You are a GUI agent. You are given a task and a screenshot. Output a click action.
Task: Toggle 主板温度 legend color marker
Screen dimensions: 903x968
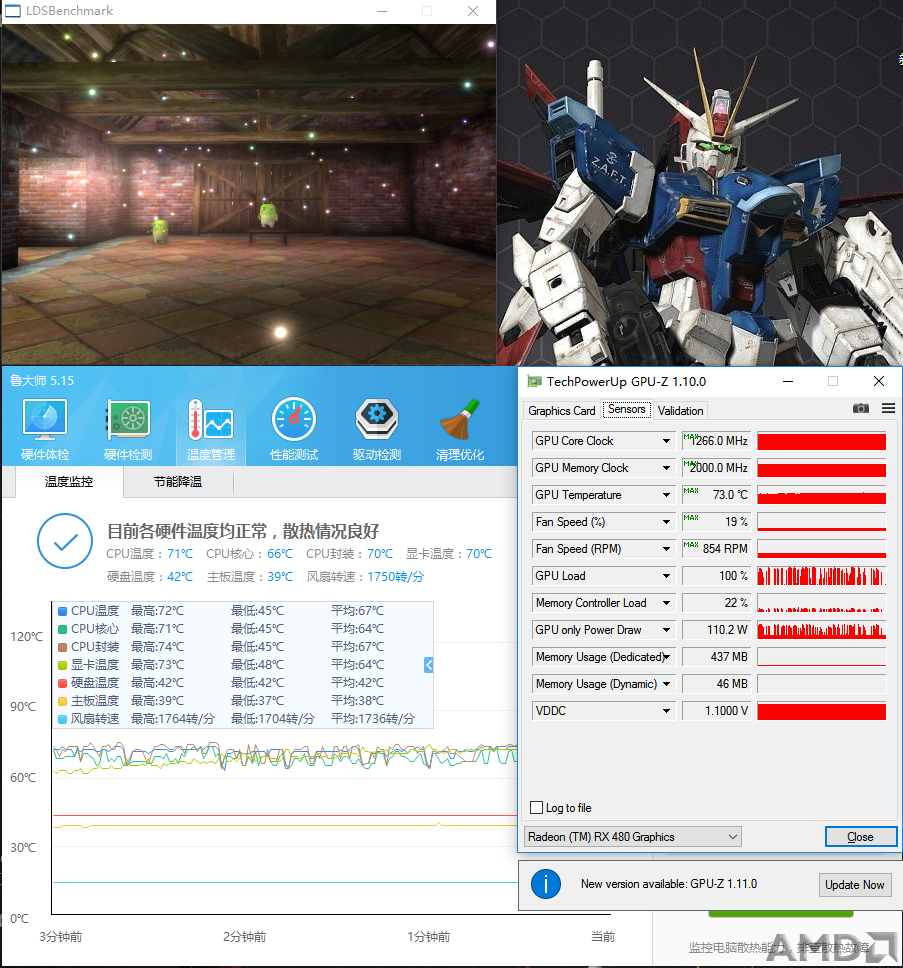coord(62,701)
